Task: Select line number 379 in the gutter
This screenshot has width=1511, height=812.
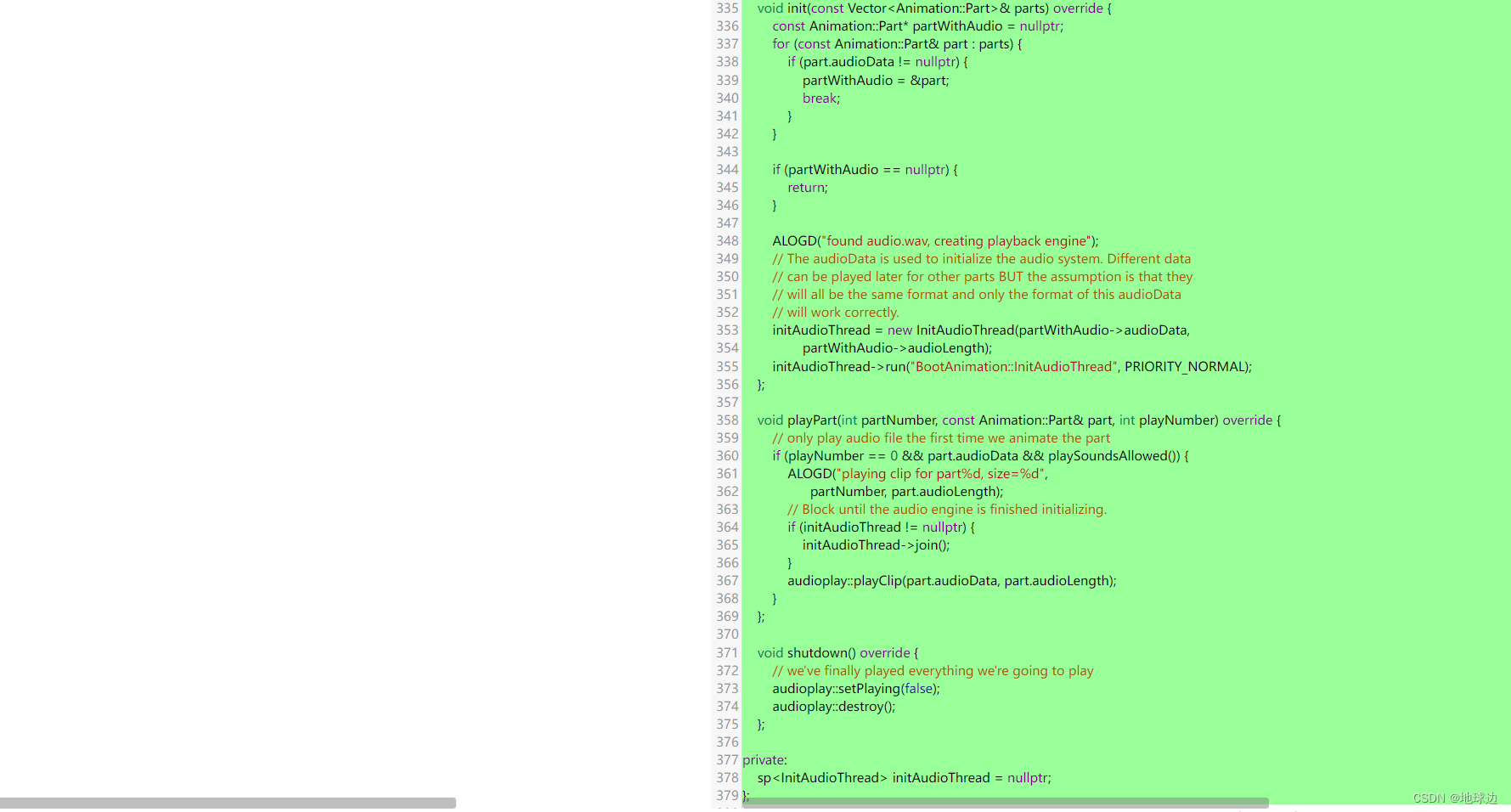Action: pos(728,795)
